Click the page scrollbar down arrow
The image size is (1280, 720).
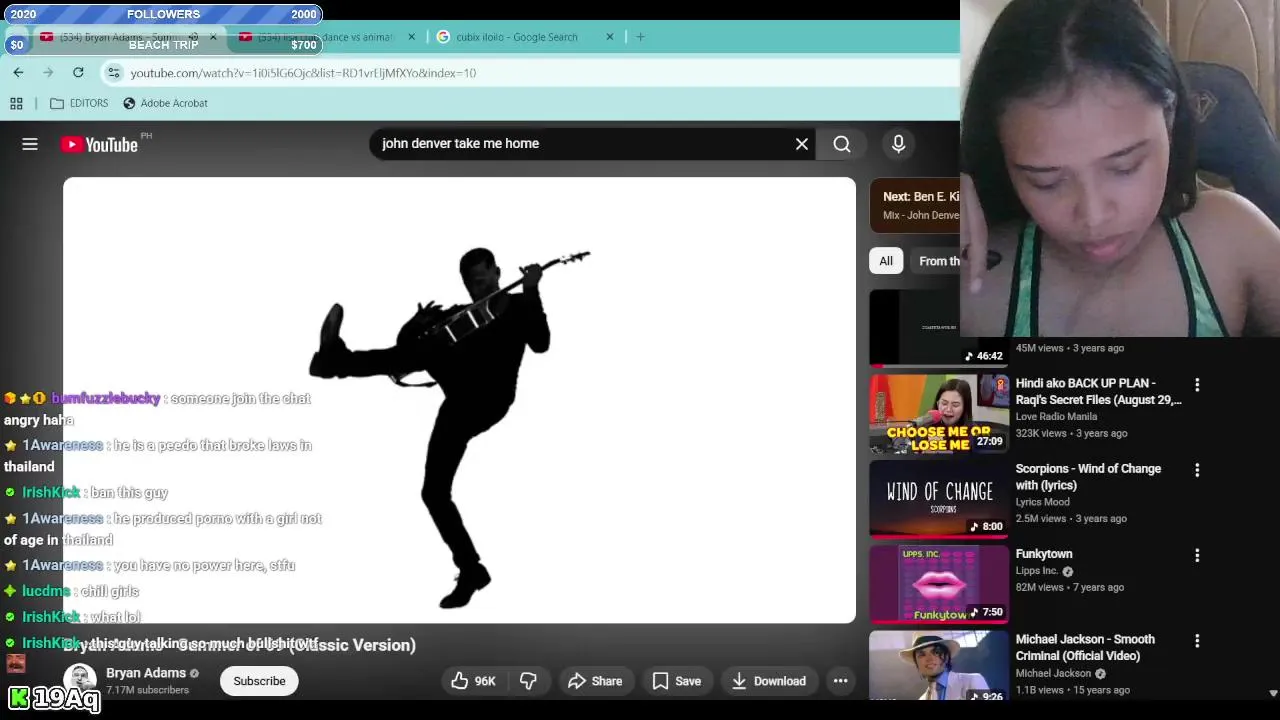(x=1273, y=693)
